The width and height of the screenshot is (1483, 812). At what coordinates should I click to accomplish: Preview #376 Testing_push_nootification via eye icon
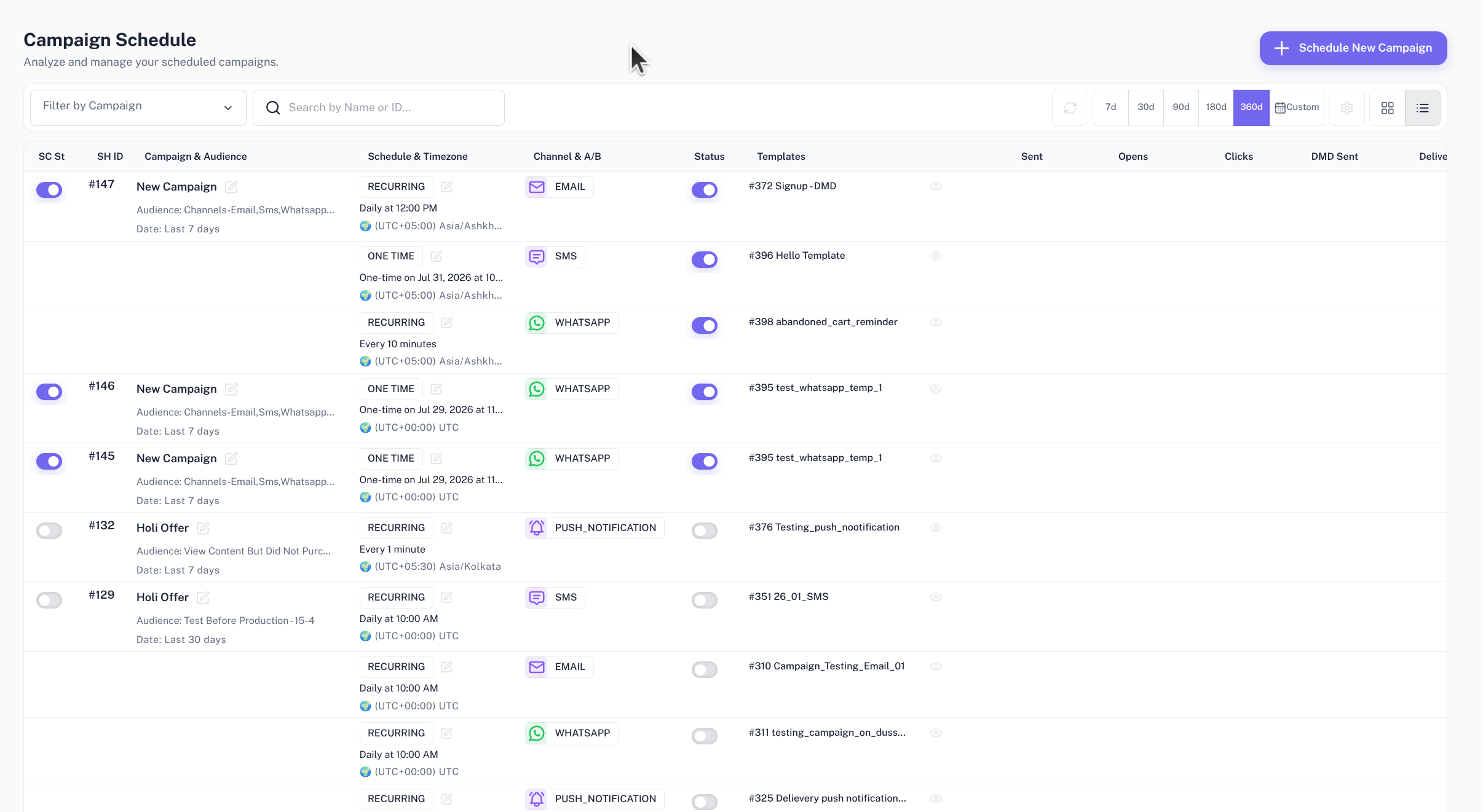pos(936,527)
